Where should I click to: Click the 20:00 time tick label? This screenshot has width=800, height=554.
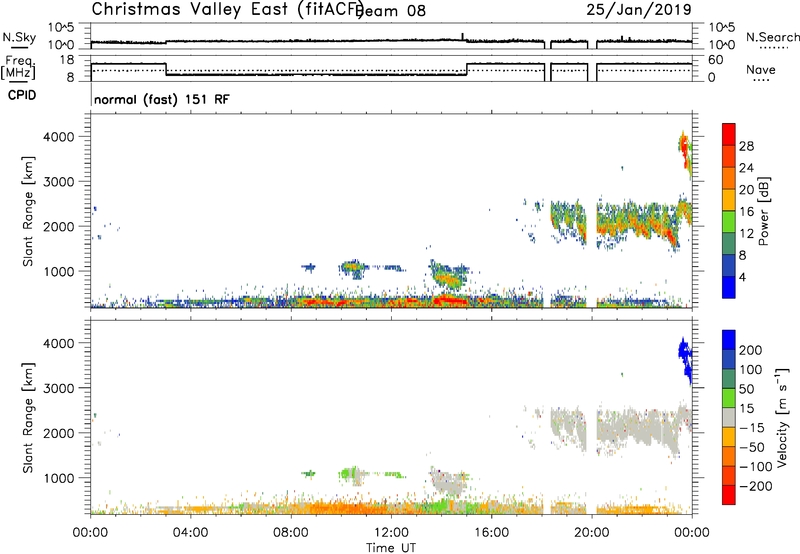(591, 533)
